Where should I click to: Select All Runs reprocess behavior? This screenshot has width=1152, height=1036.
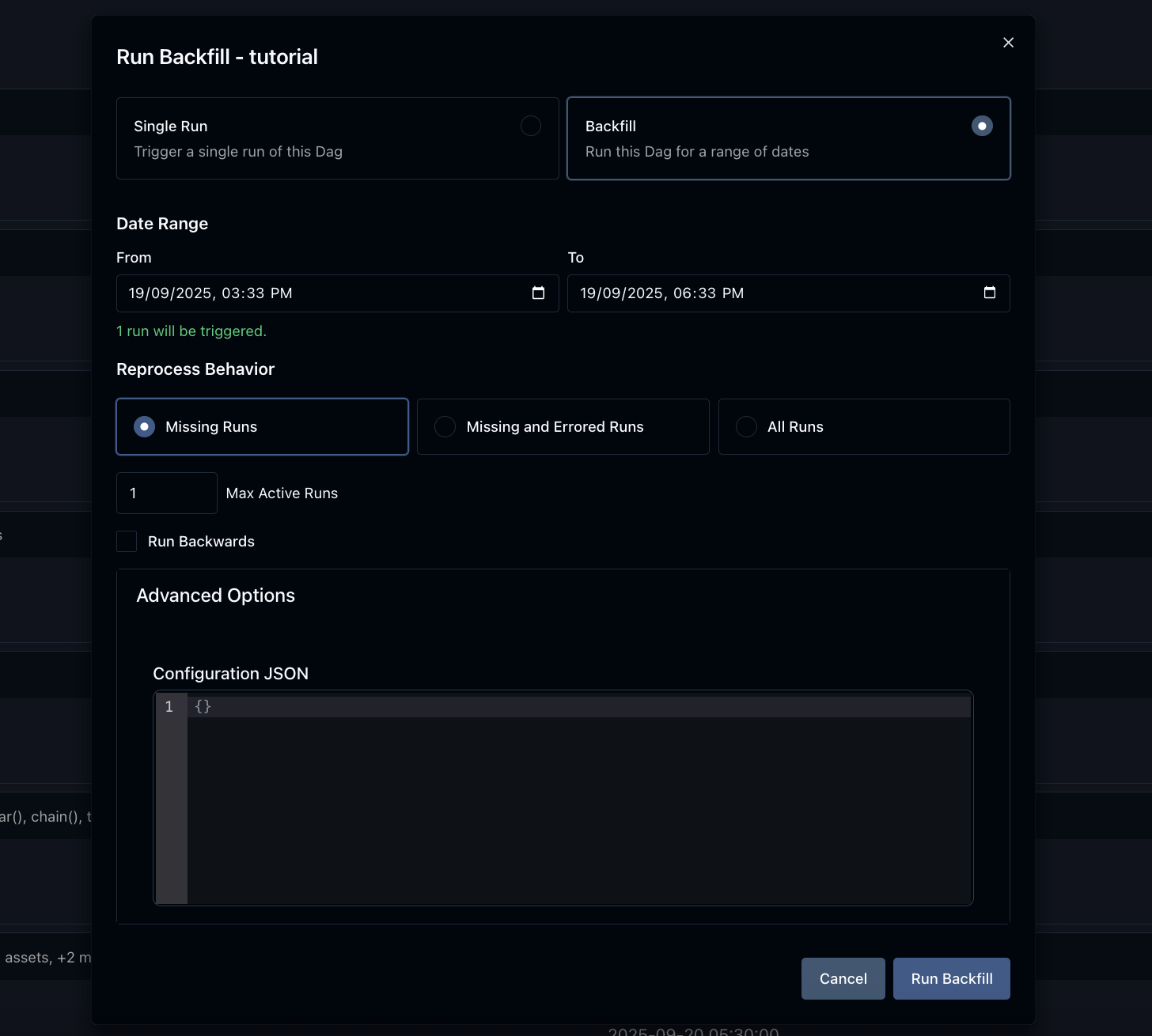746,426
